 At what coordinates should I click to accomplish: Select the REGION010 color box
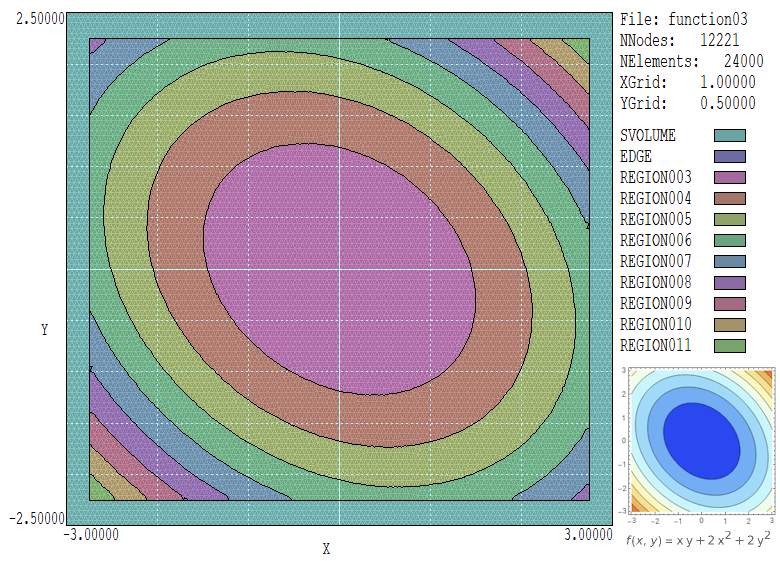click(730, 325)
